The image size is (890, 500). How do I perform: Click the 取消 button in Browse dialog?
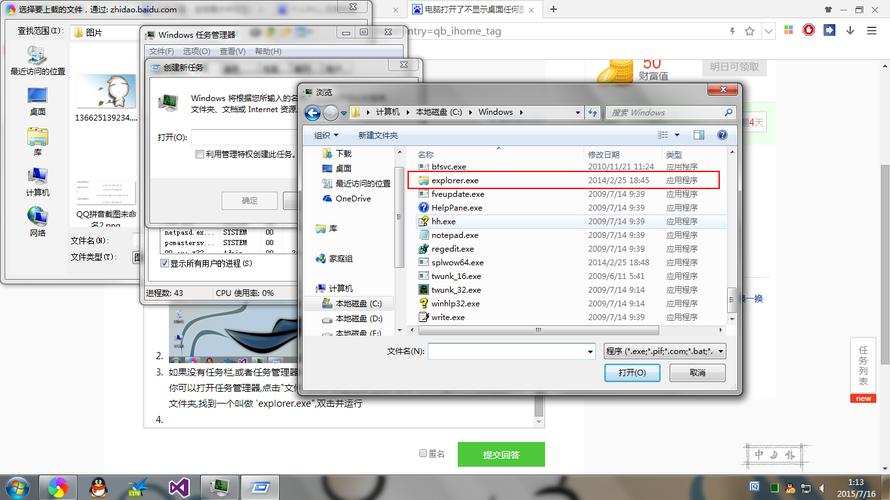point(697,373)
